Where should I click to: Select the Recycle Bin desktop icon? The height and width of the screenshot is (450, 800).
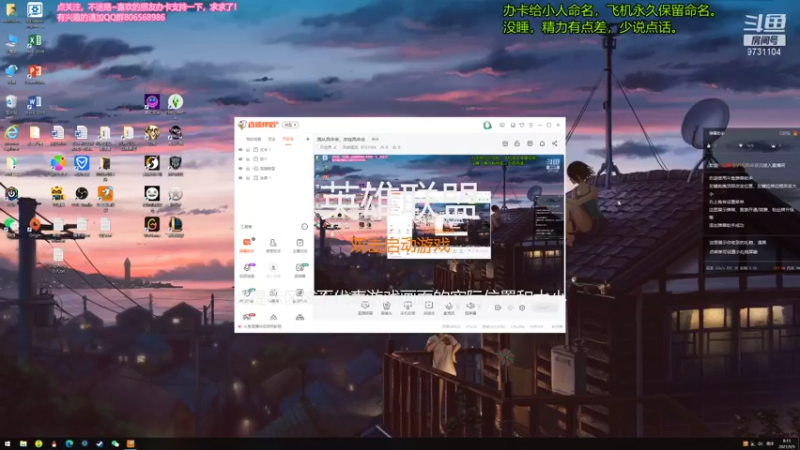(x=11, y=105)
